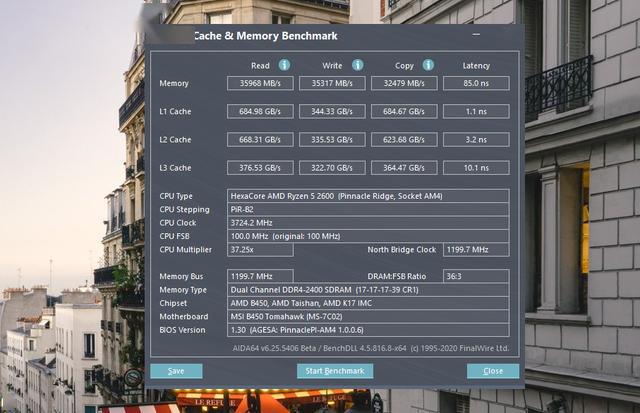Click the Memory Copy value box
The width and height of the screenshot is (640, 413).
point(404,83)
